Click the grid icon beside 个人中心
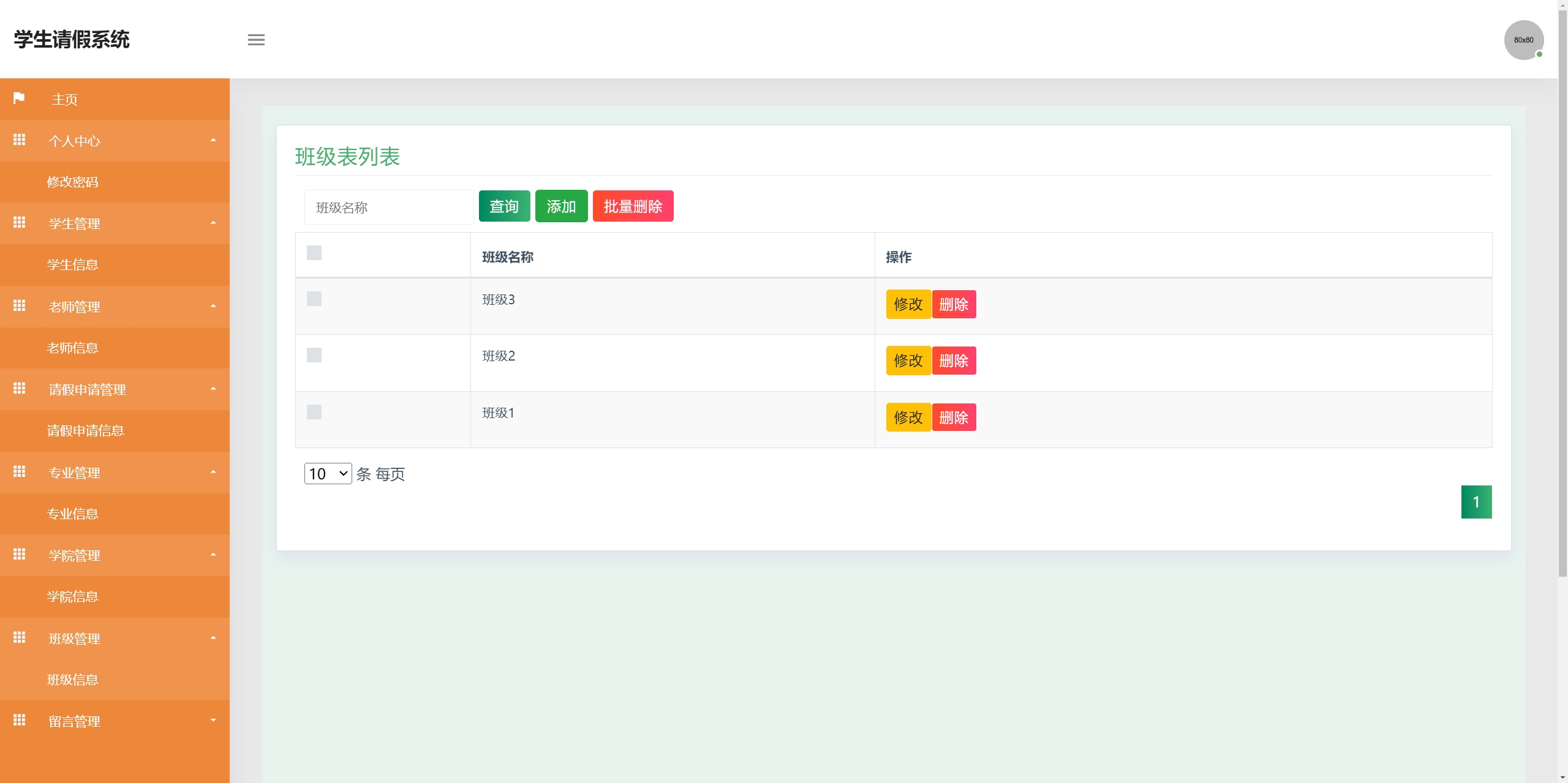Image resolution: width=1568 pixels, height=783 pixels. (19, 140)
